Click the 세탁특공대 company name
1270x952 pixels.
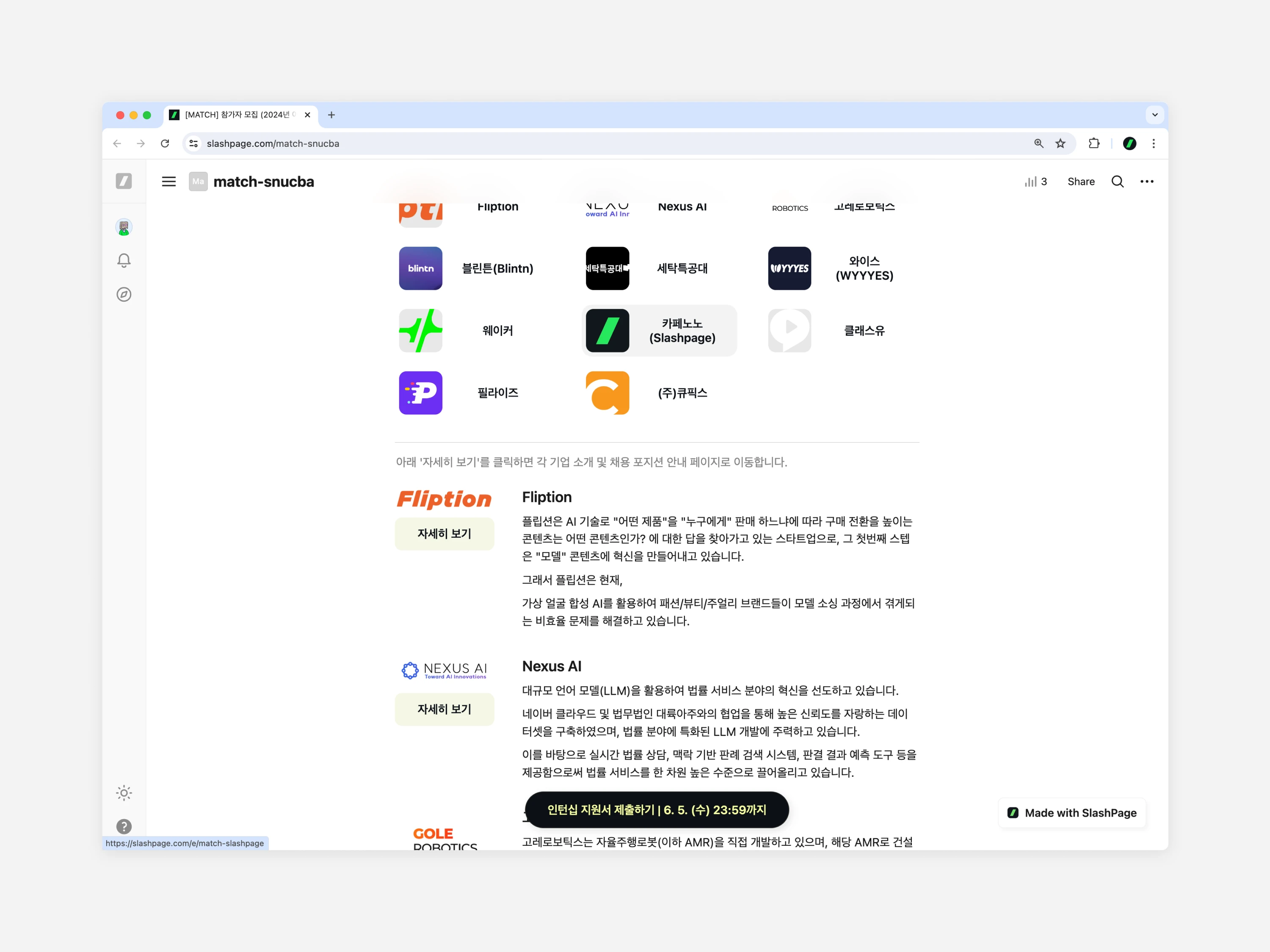[x=682, y=269]
